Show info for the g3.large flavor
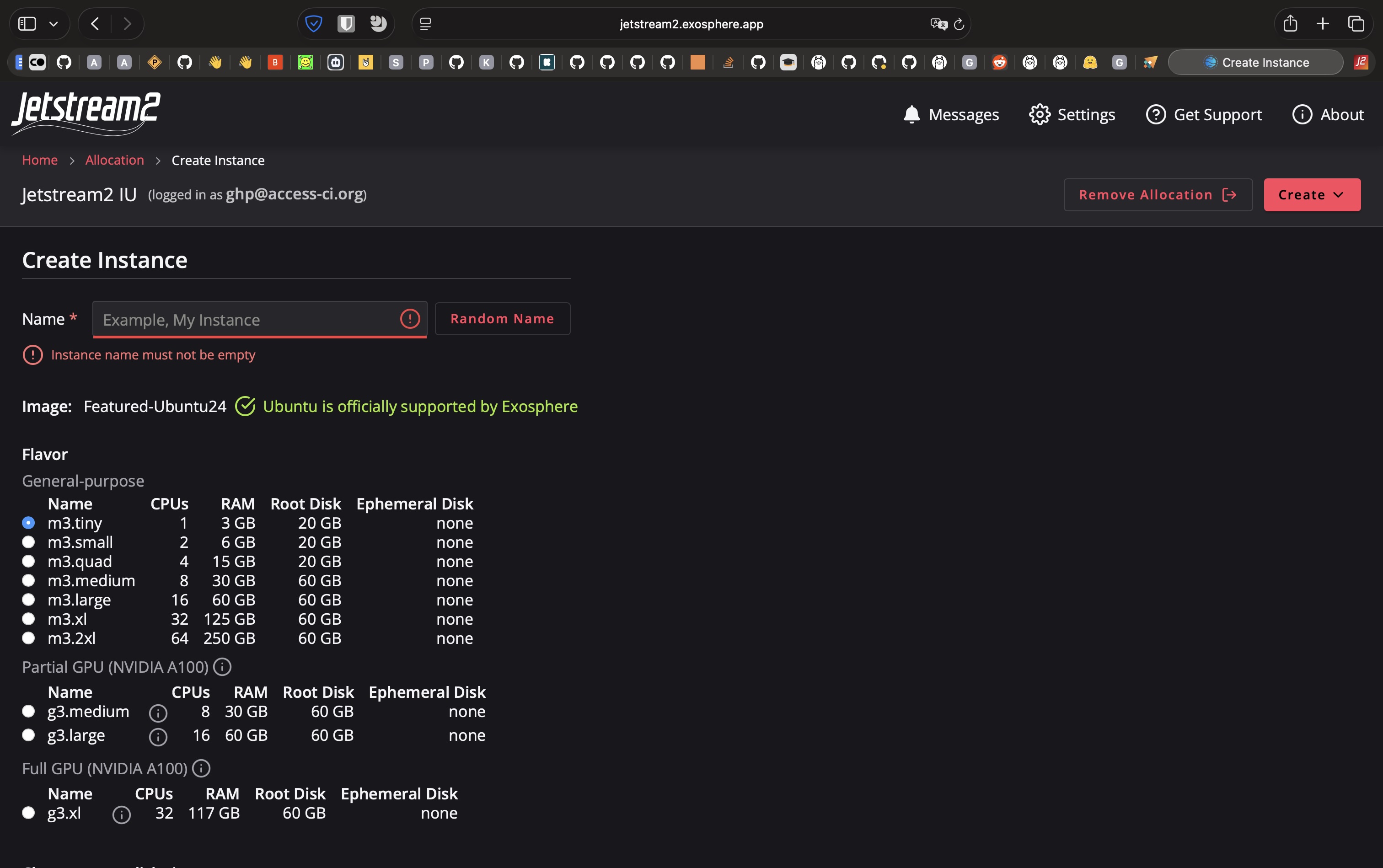1383x868 pixels. (158, 737)
